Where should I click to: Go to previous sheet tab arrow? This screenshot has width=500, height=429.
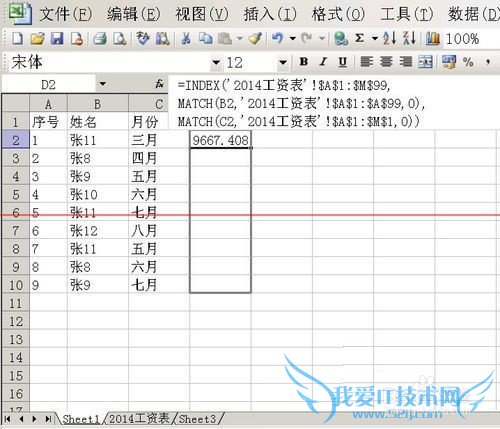[x=21, y=419]
